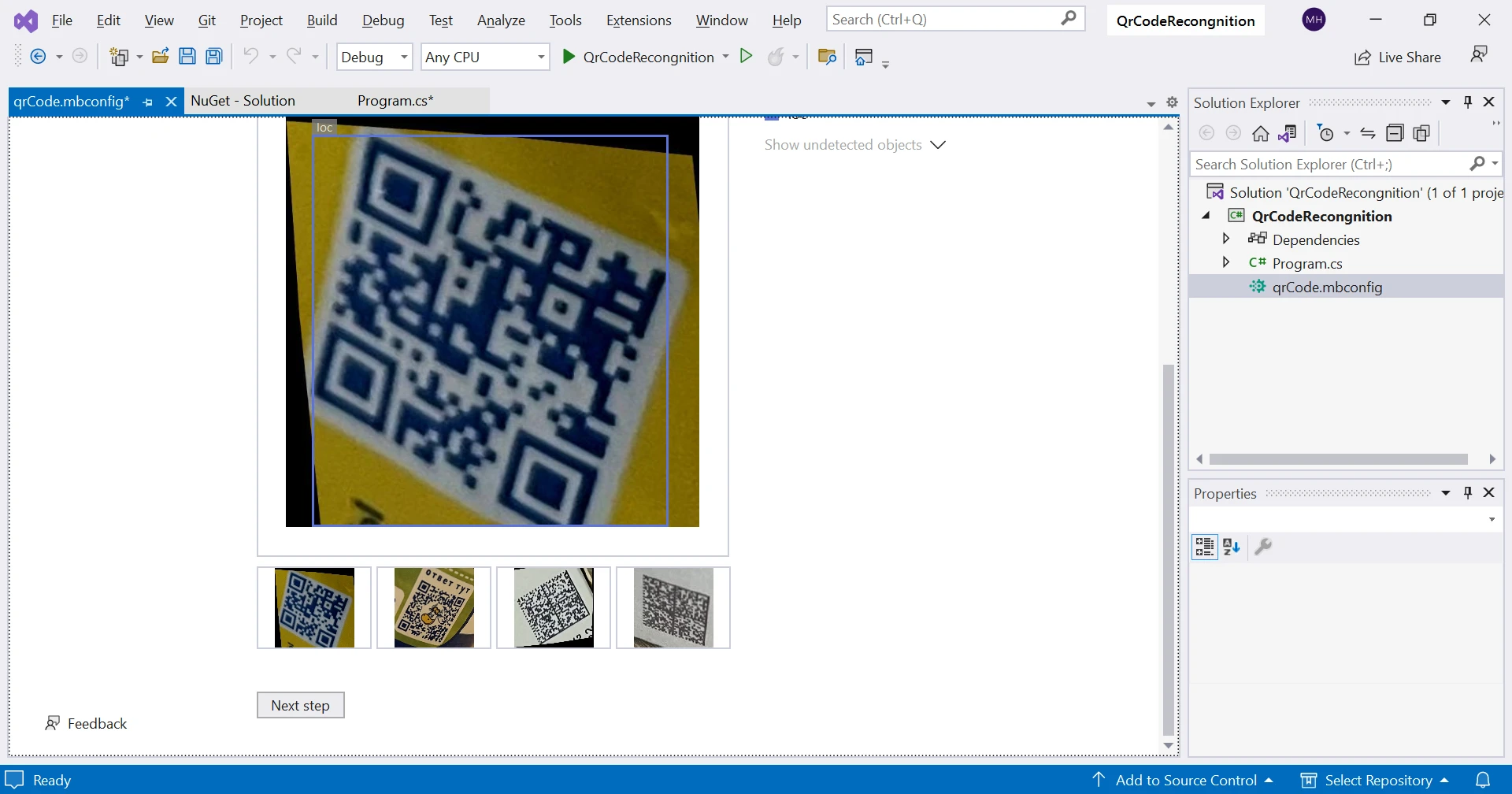Click the Open File folder icon
Screen dimensions: 1512x794
[x=161, y=57]
